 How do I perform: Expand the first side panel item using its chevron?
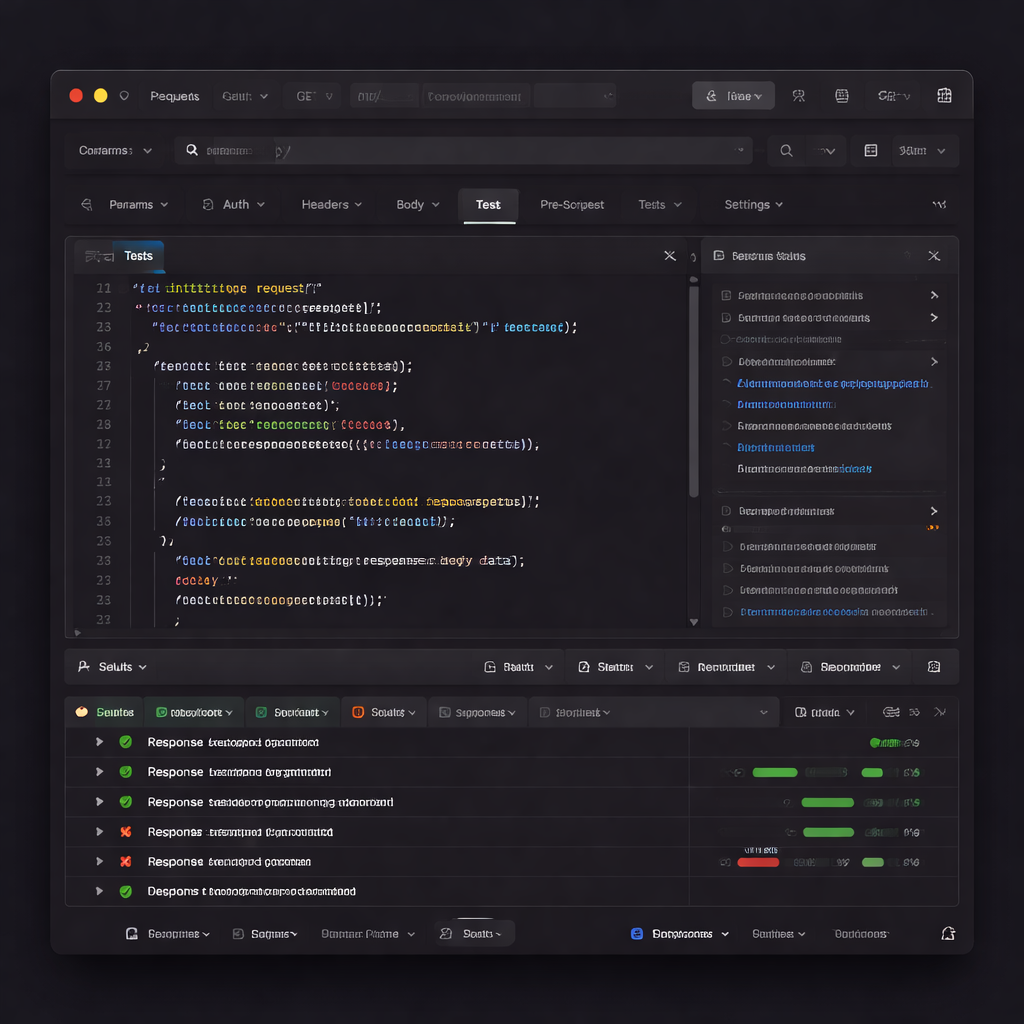point(934,296)
